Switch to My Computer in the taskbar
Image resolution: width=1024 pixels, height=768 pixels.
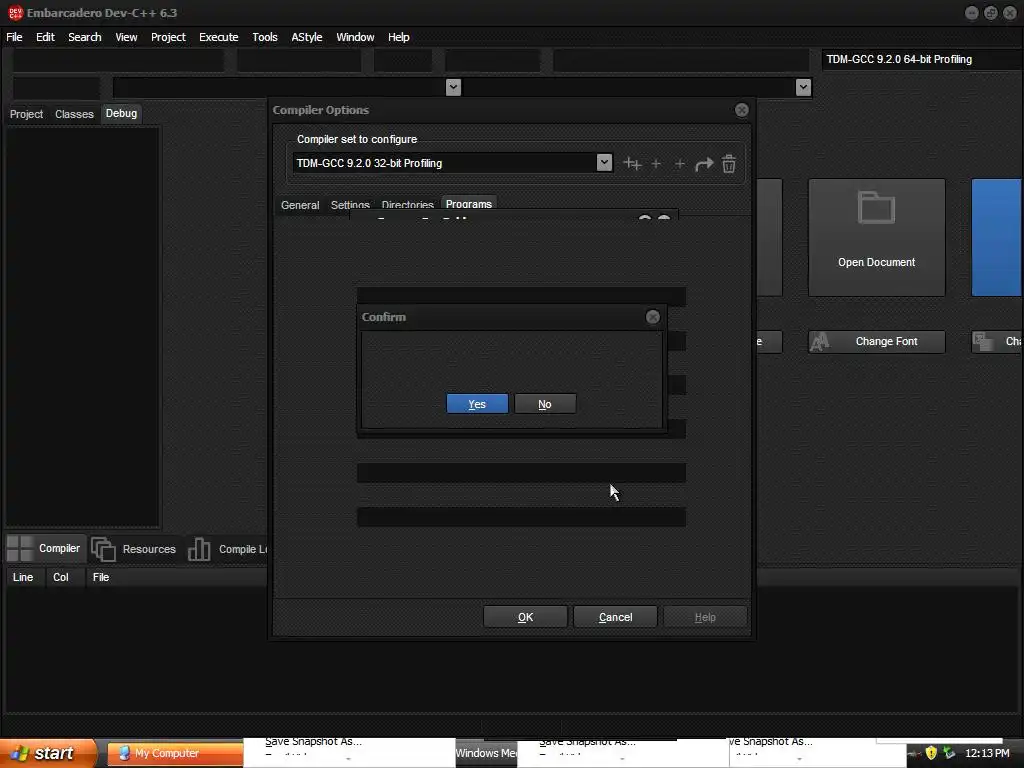click(174, 753)
